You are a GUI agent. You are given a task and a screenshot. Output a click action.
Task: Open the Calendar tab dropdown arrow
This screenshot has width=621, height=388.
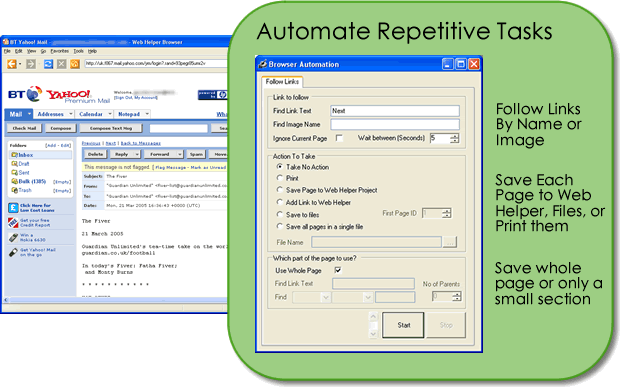(110, 114)
